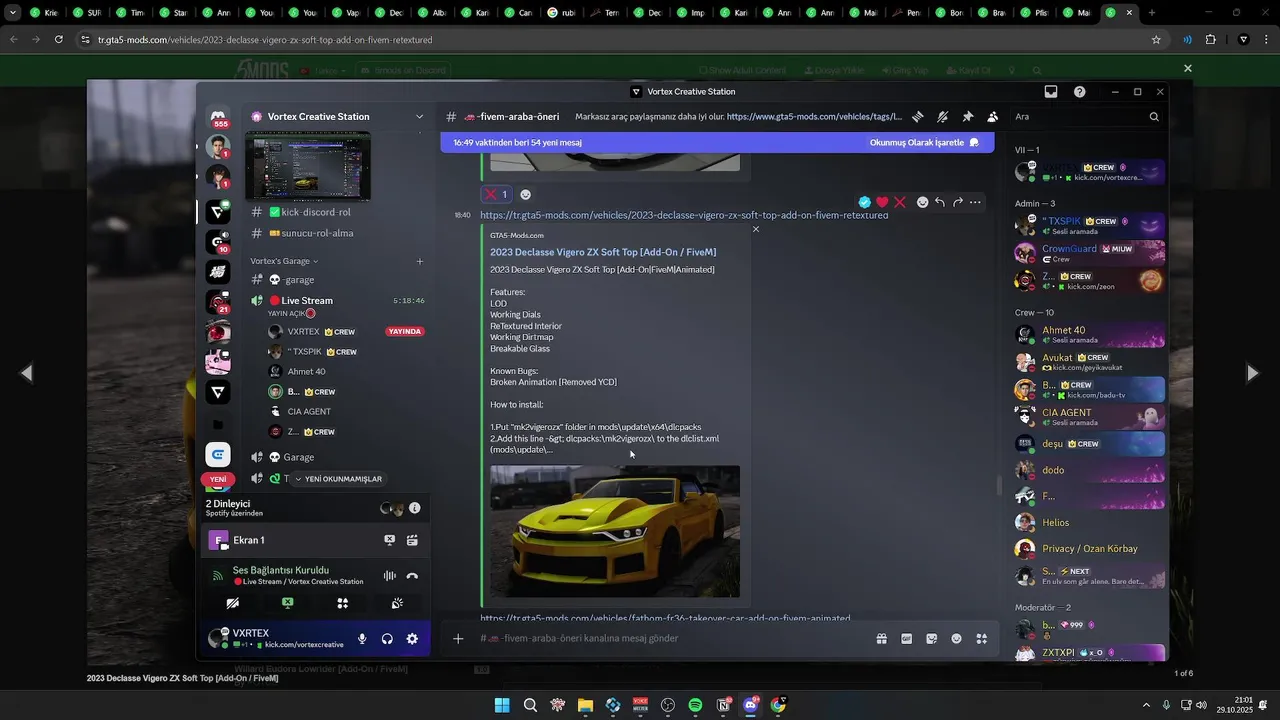Viewport: 1280px width, 720px height.
Task: Toggle the camera on in voice panel
Action: coord(233,603)
